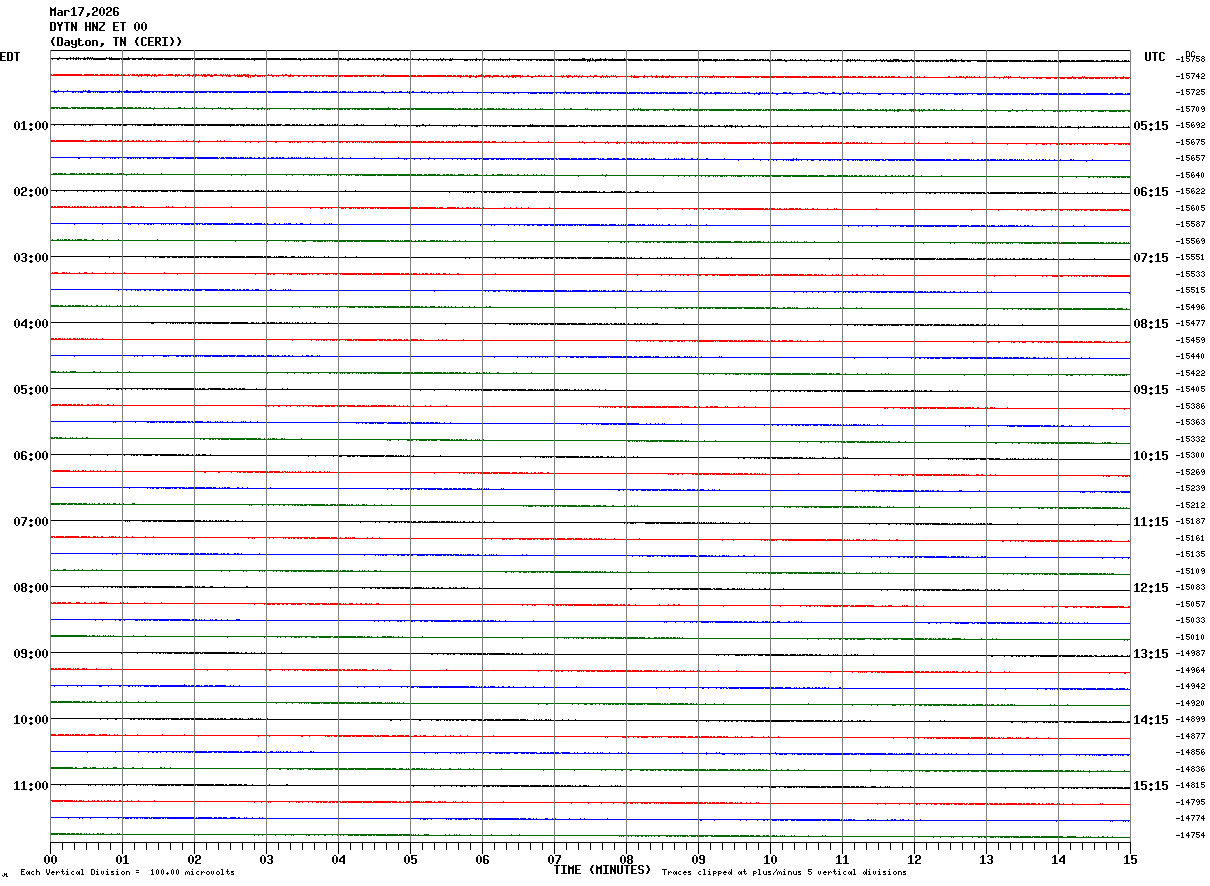The width and height of the screenshot is (1210, 886).
Task: Click the EDT timezone label
Action: [x=10, y=57]
